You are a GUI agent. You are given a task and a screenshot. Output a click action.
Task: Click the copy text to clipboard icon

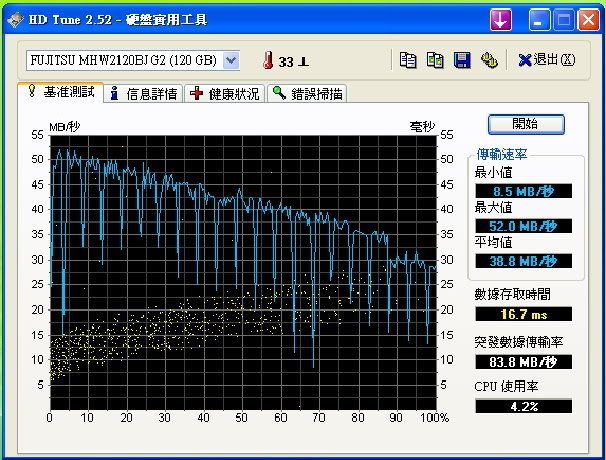click(407, 61)
